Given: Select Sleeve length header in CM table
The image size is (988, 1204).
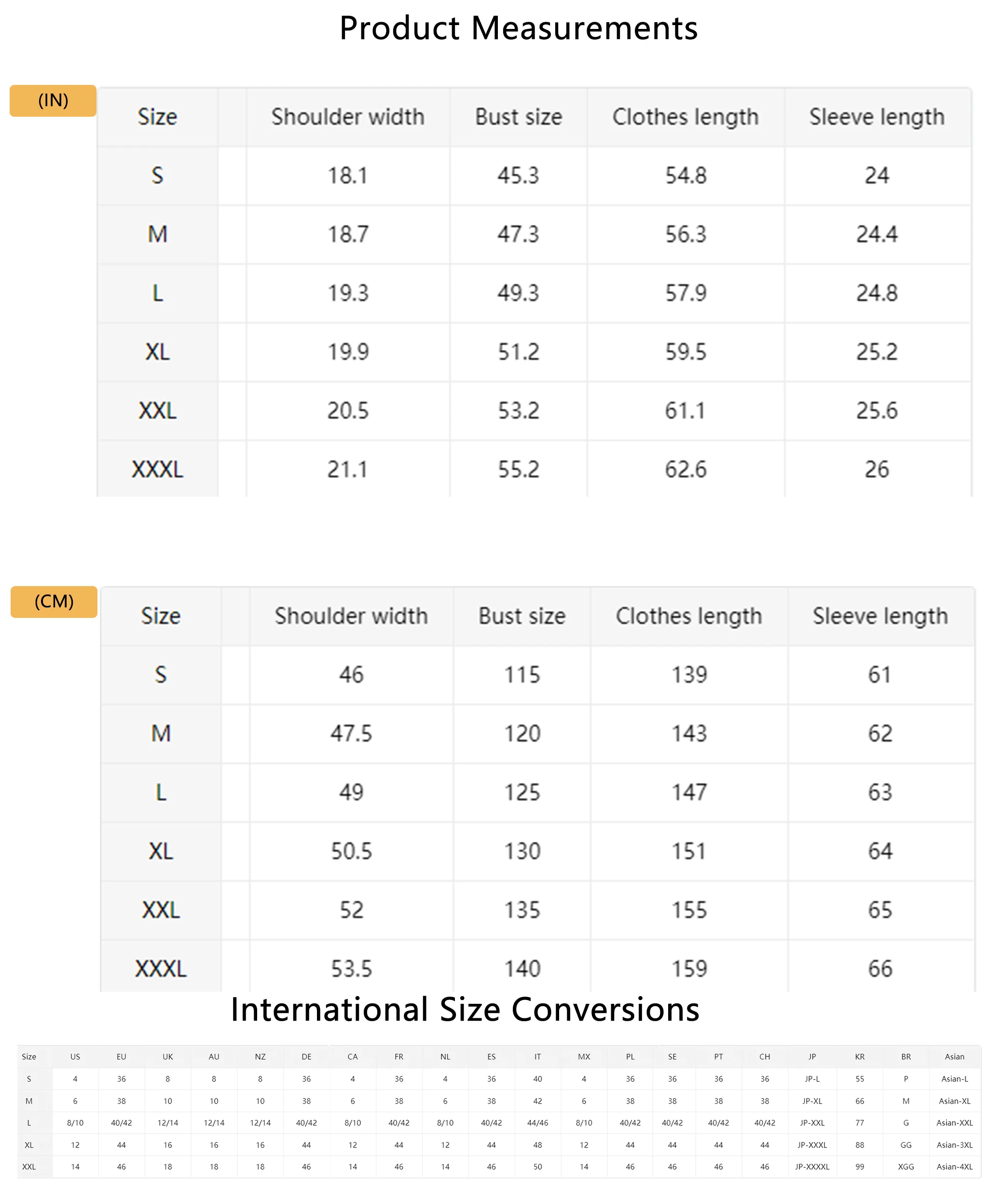Looking at the screenshot, I should tap(880, 616).
